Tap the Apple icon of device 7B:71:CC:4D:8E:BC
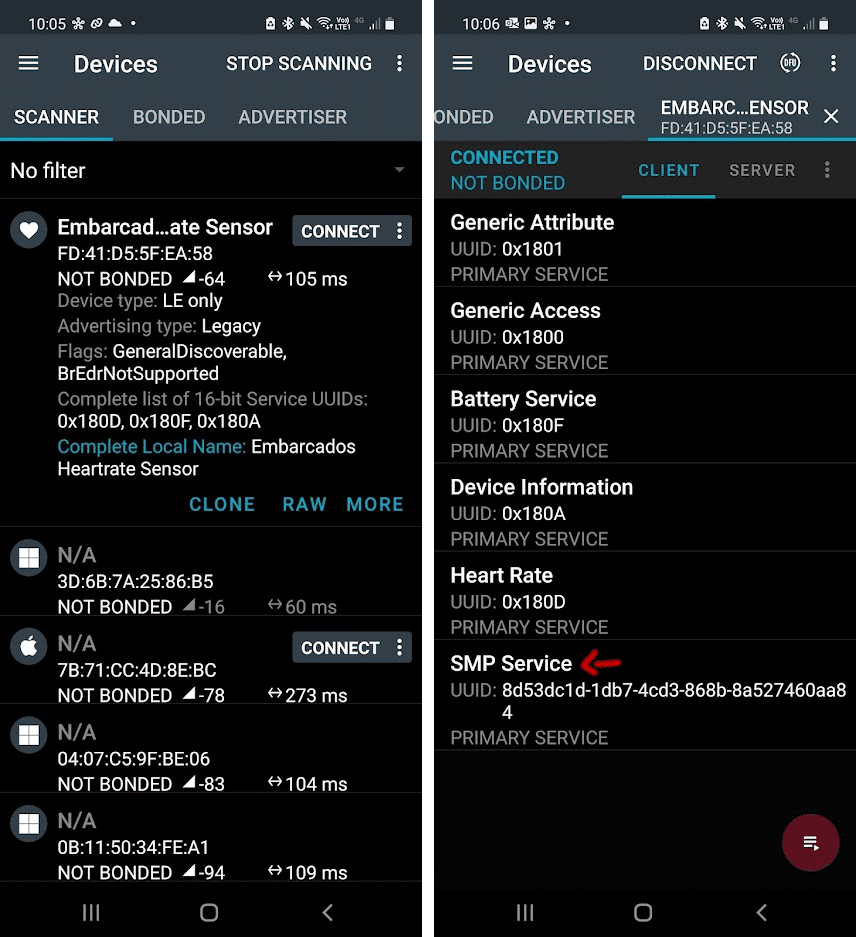 point(28,646)
